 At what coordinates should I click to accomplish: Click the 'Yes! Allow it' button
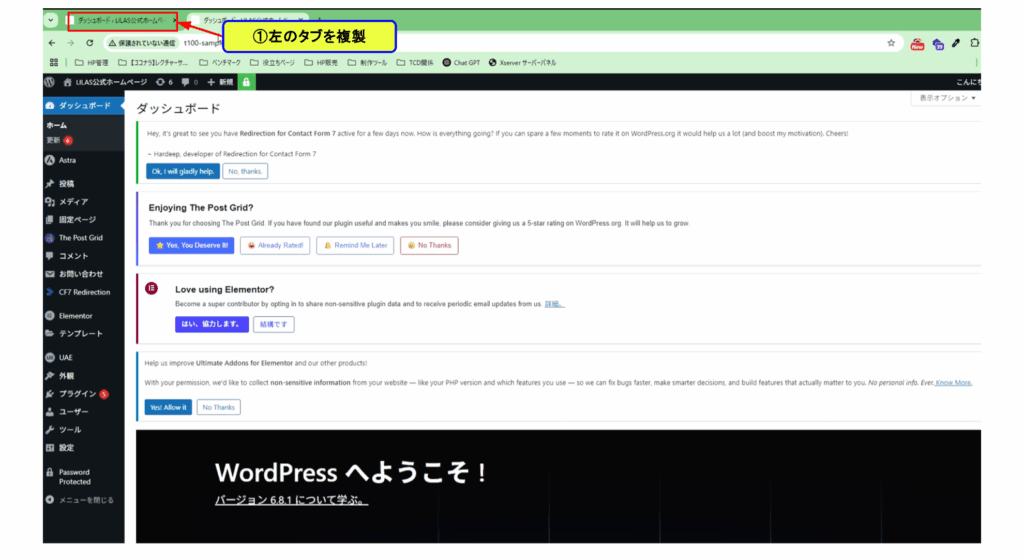coord(168,407)
